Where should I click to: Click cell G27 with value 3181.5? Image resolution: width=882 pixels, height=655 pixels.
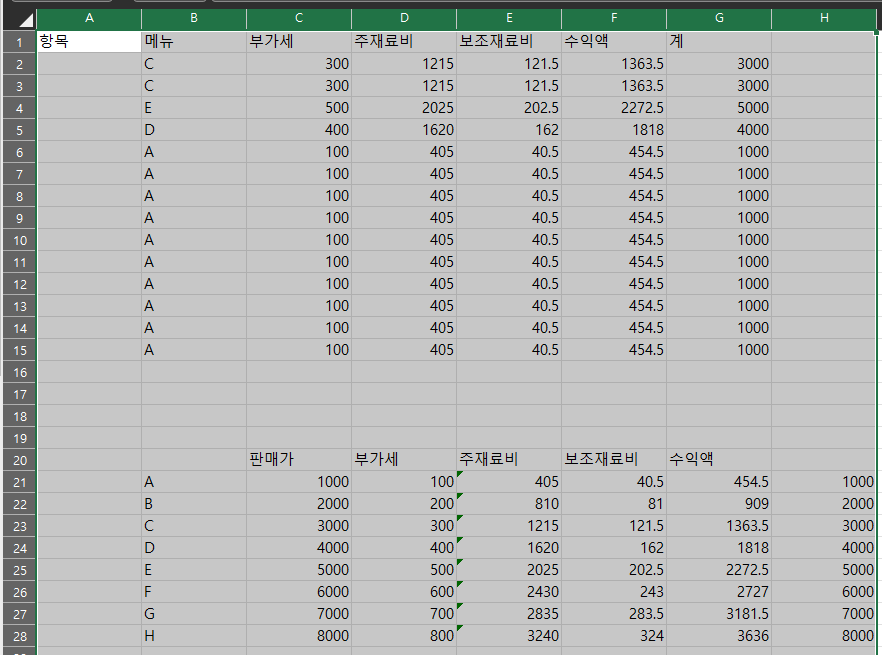[719, 614]
